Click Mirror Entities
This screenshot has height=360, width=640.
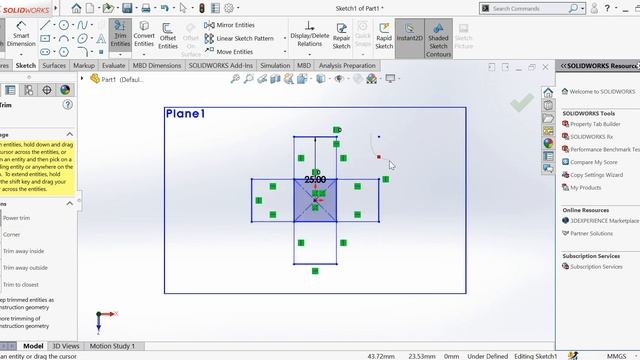tap(229, 25)
